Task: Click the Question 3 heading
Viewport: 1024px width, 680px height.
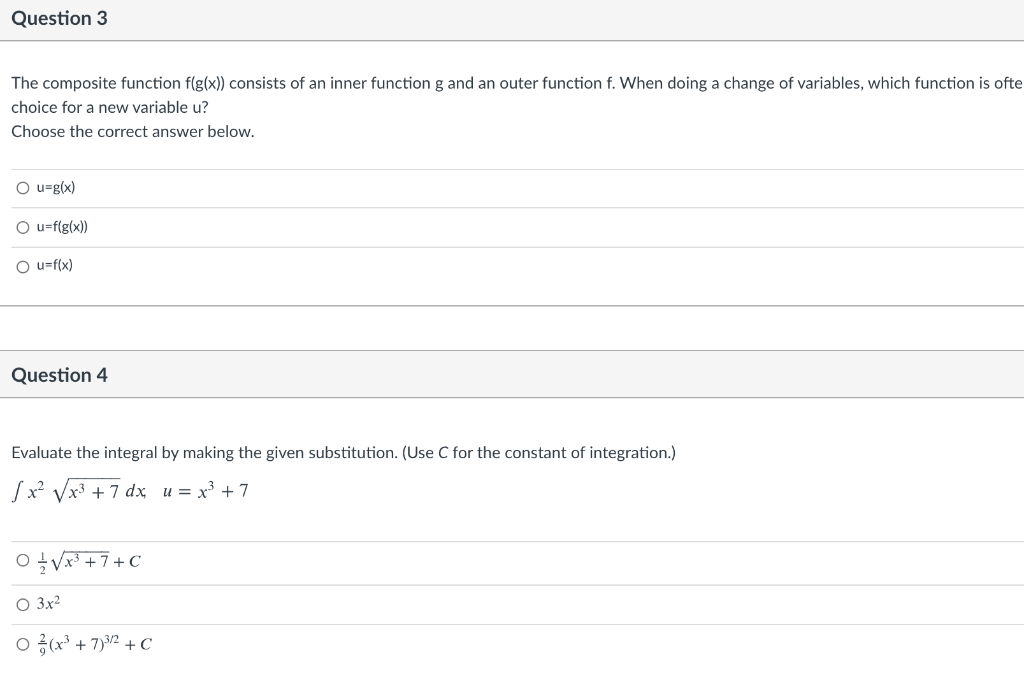Action: (60, 19)
